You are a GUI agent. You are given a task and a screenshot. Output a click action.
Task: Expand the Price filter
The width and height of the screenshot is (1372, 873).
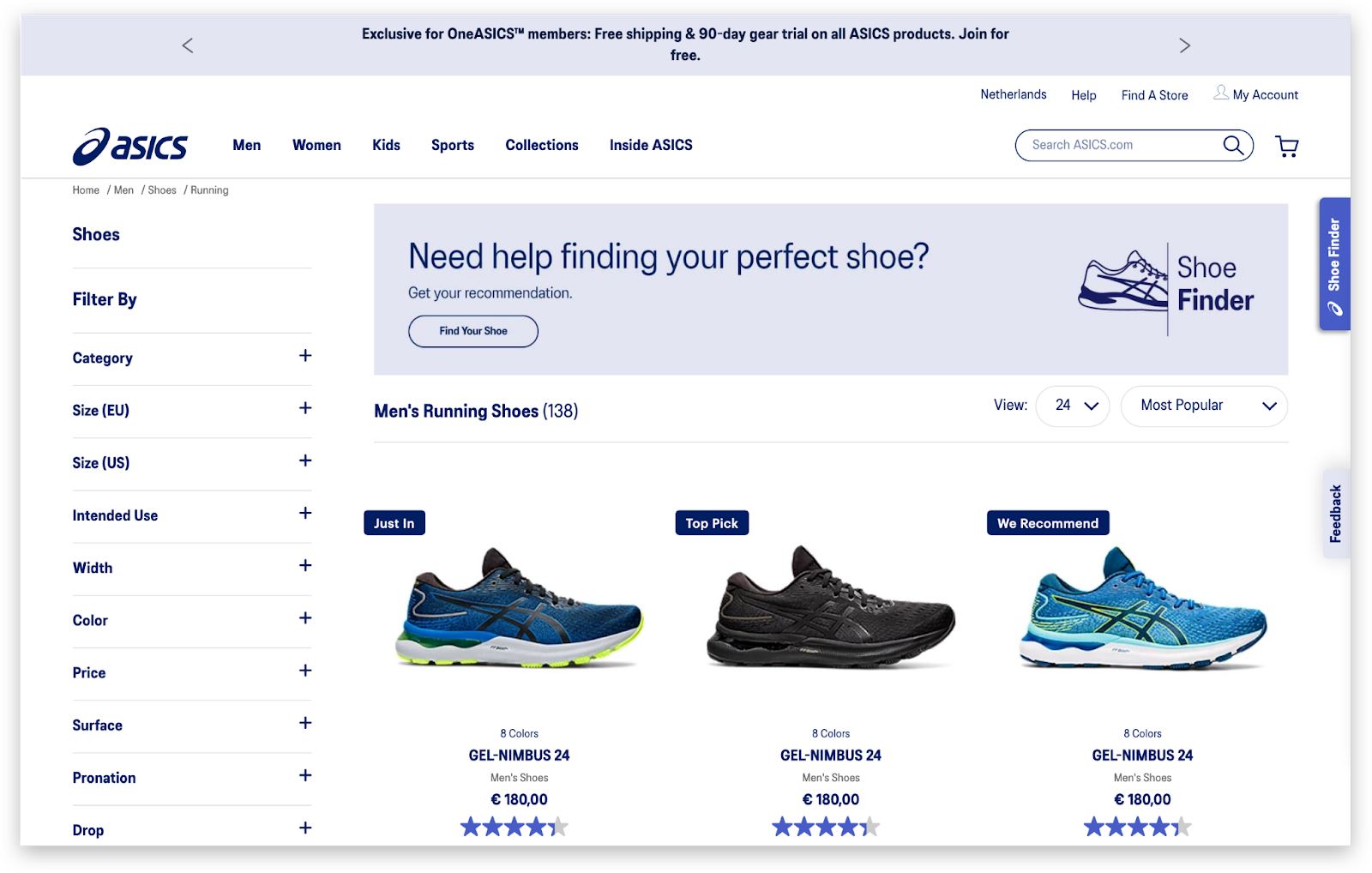click(304, 671)
